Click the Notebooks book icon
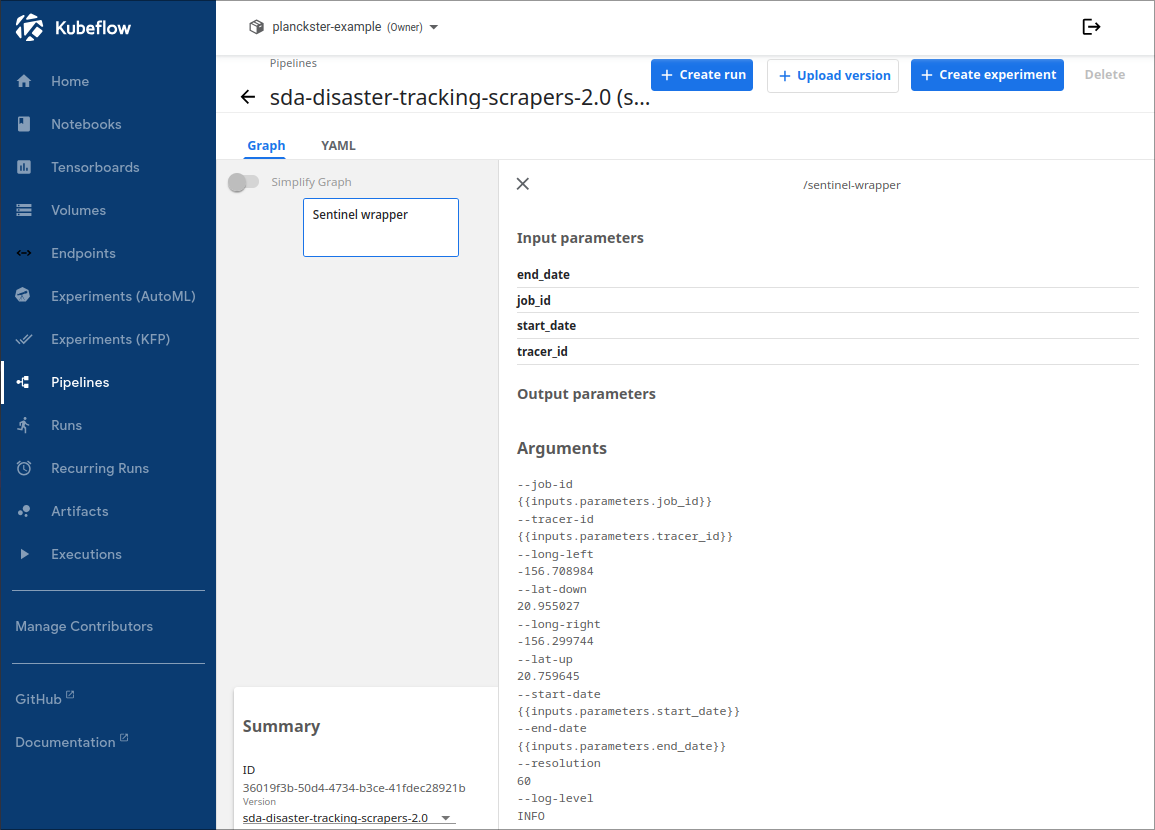Viewport: 1155px width, 830px height. coord(24,124)
